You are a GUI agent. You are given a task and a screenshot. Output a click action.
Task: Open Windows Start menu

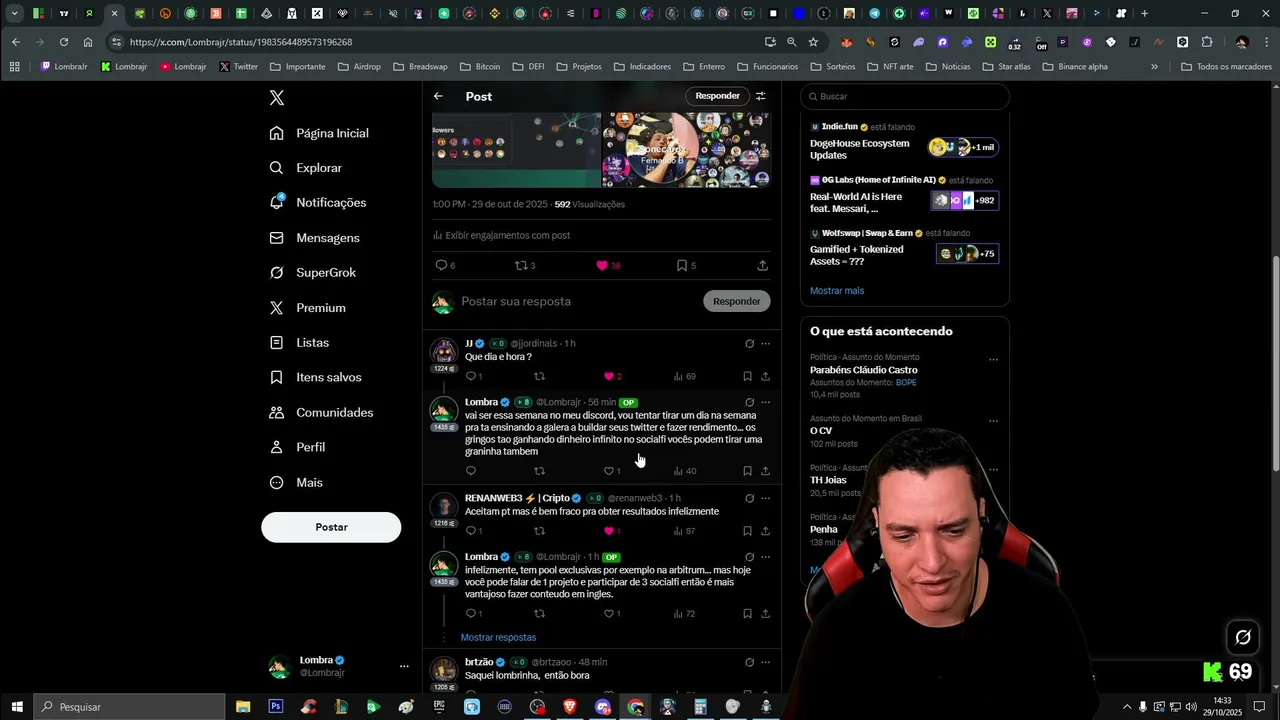click(x=17, y=707)
